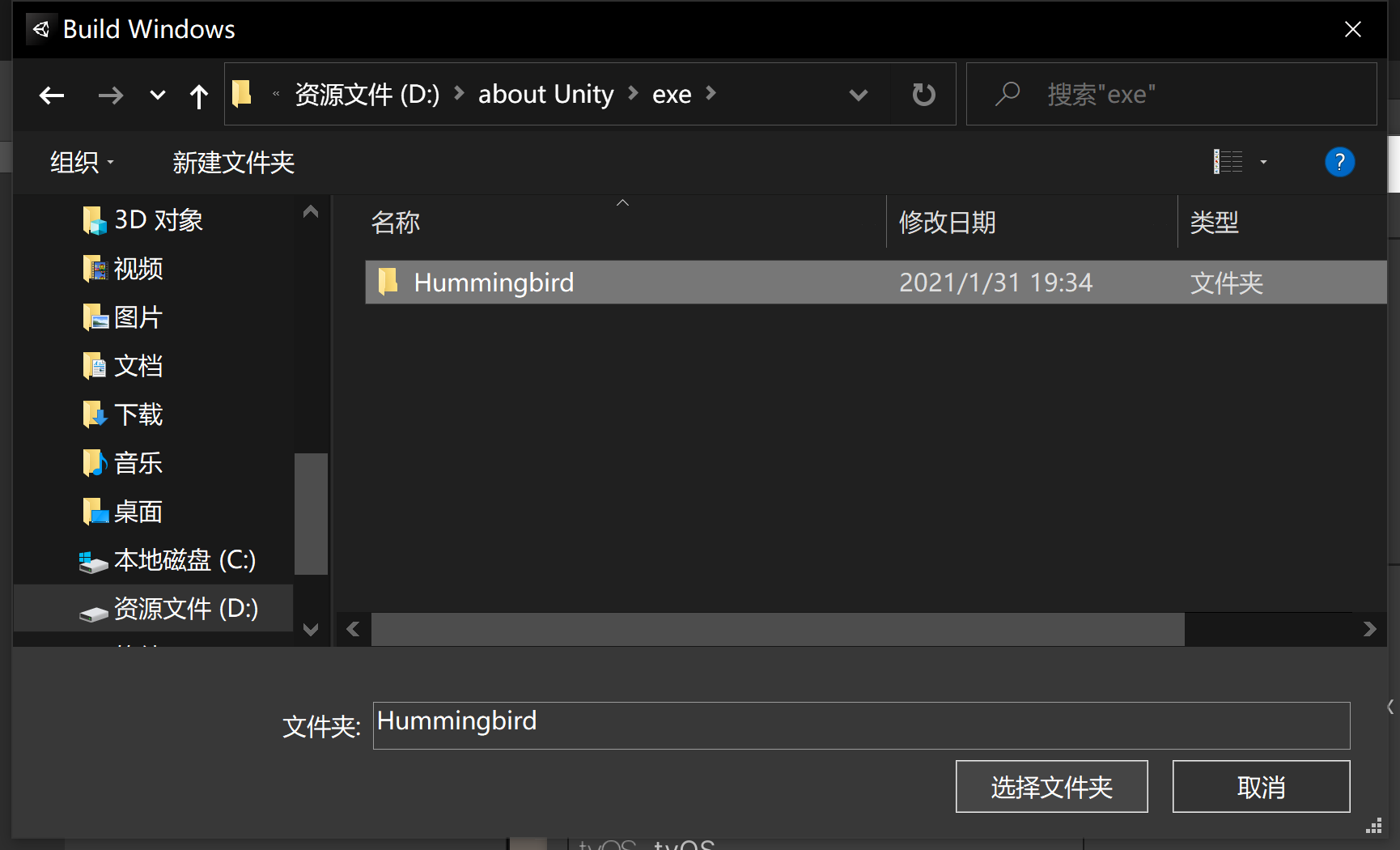Click the horizontal scrollbar in file list
The height and width of the screenshot is (850, 1400).
778,629
